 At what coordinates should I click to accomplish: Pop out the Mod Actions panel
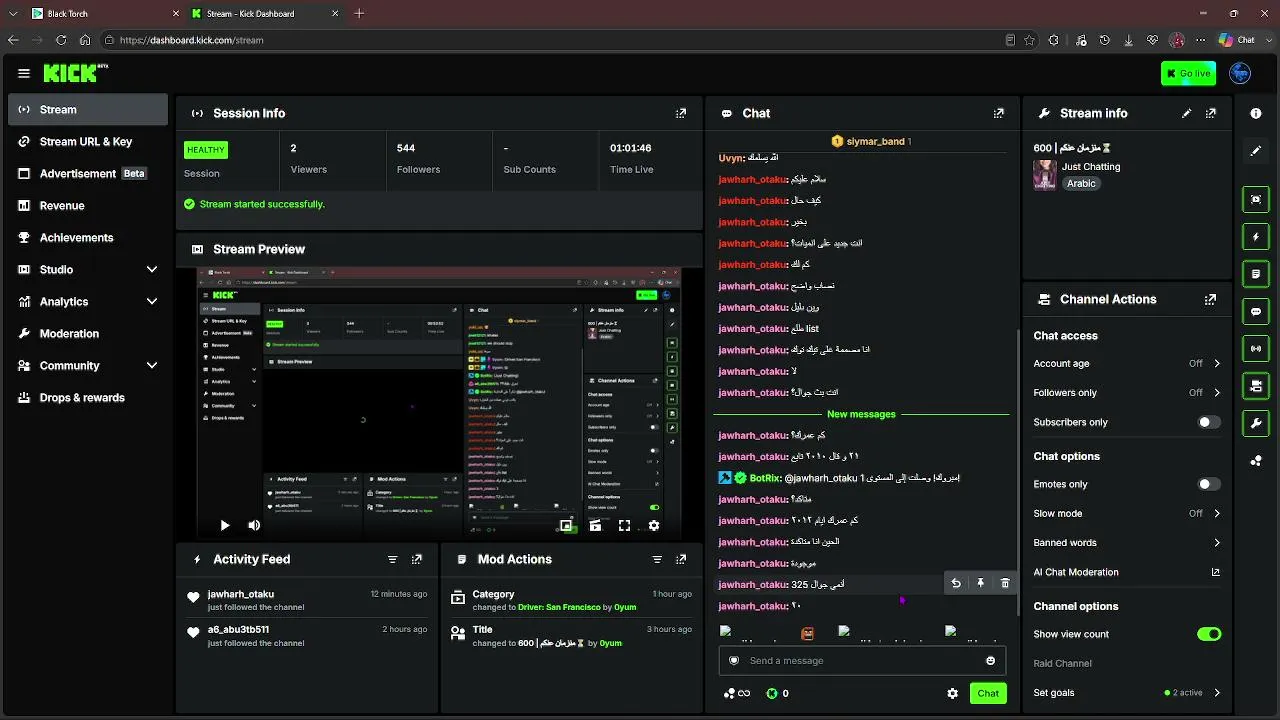click(681, 560)
